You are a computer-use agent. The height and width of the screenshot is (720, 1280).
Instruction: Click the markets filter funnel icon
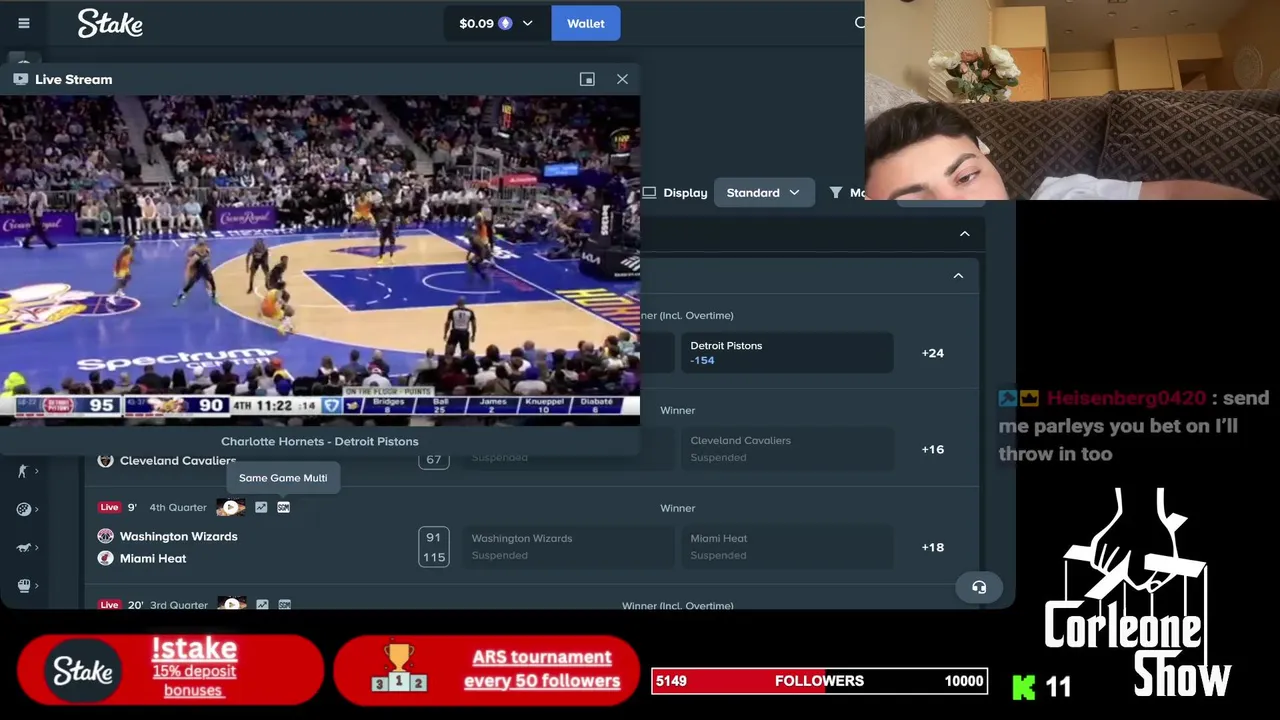click(836, 193)
